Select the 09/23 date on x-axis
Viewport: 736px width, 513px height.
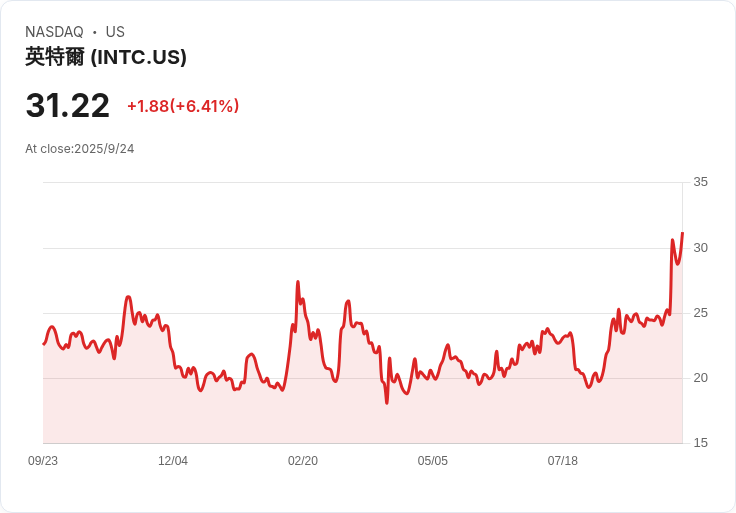[x=43, y=461]
